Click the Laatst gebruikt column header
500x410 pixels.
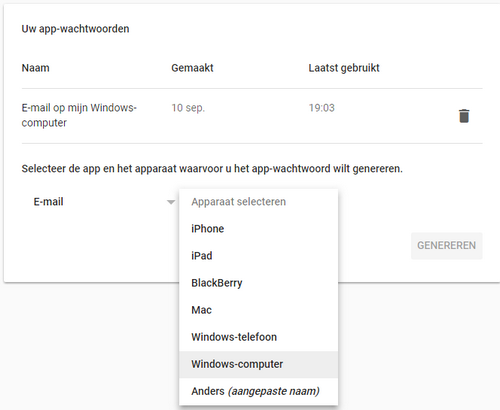pos(344,68)
